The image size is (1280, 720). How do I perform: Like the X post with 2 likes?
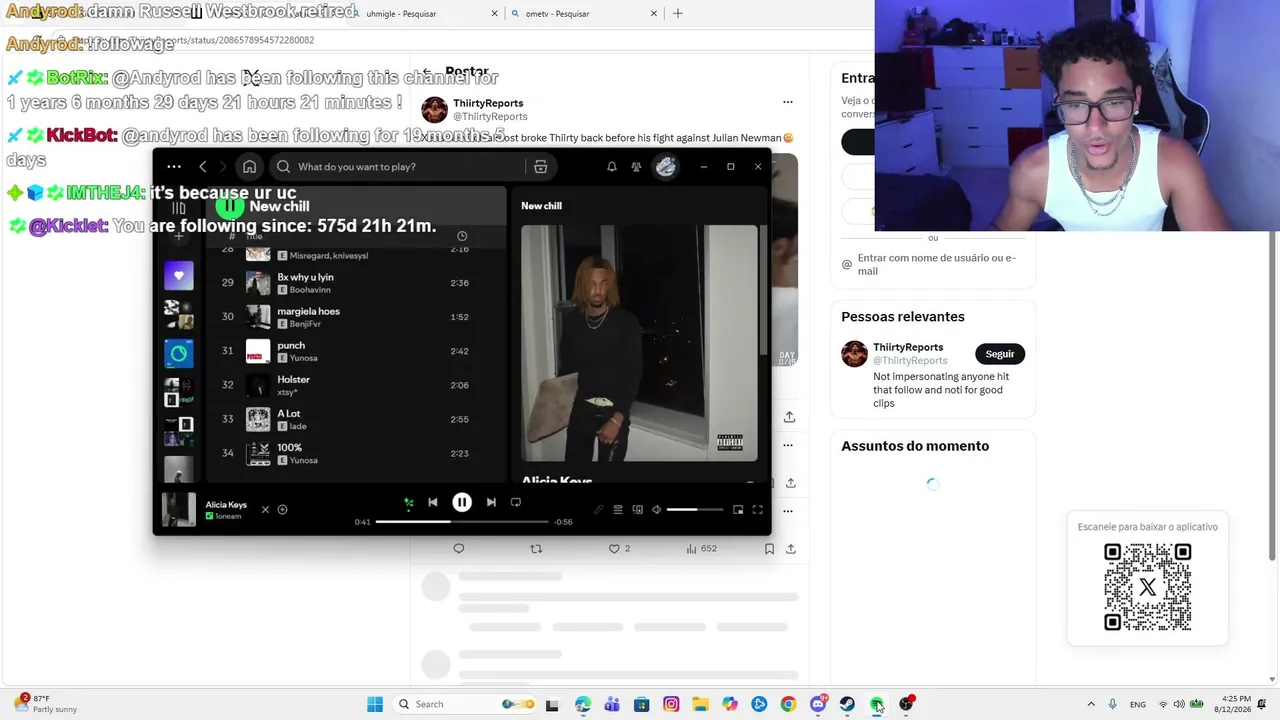tap(620, 549)
